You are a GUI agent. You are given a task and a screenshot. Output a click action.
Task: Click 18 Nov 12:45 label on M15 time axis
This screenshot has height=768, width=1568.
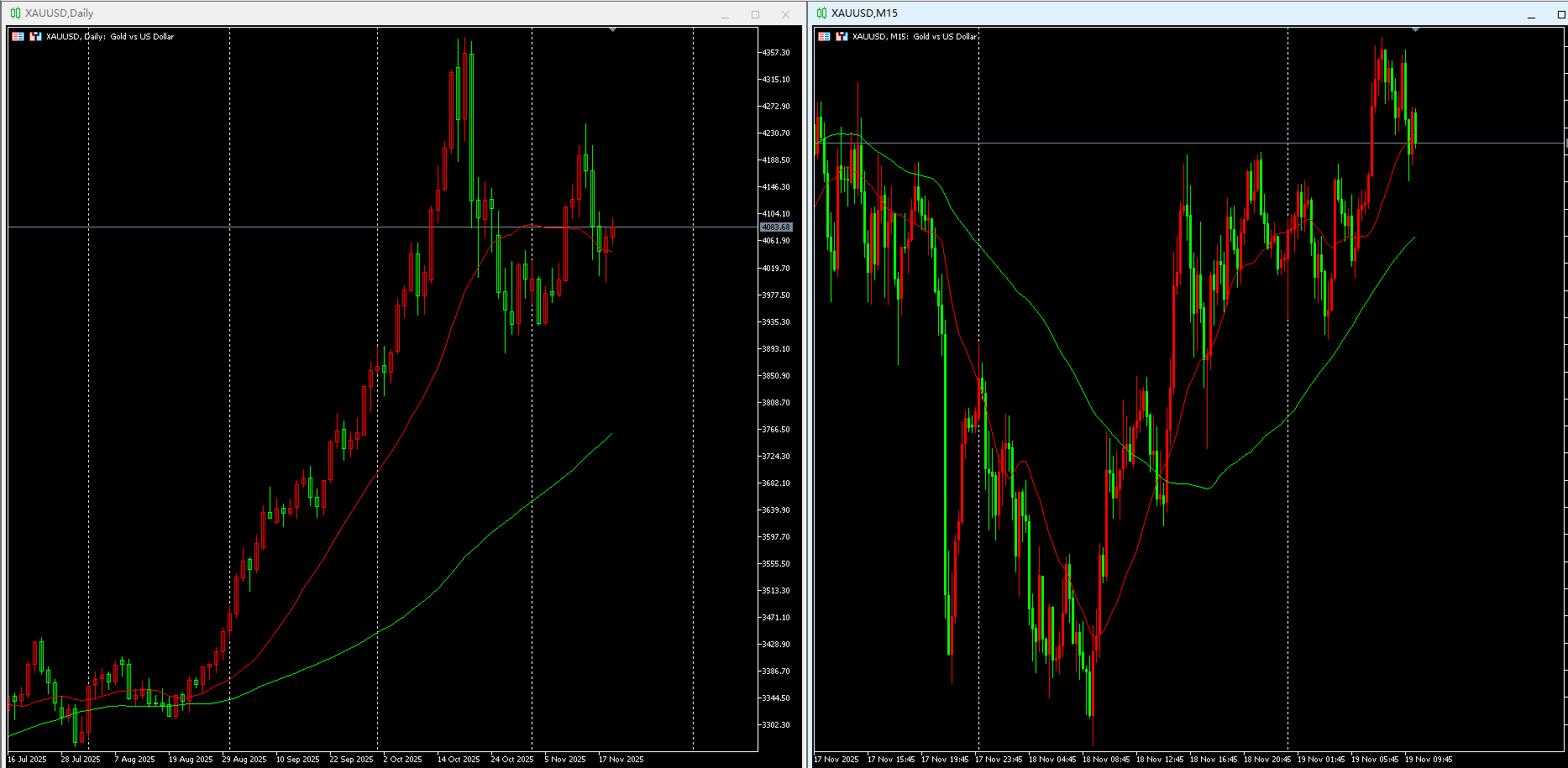1160,759
